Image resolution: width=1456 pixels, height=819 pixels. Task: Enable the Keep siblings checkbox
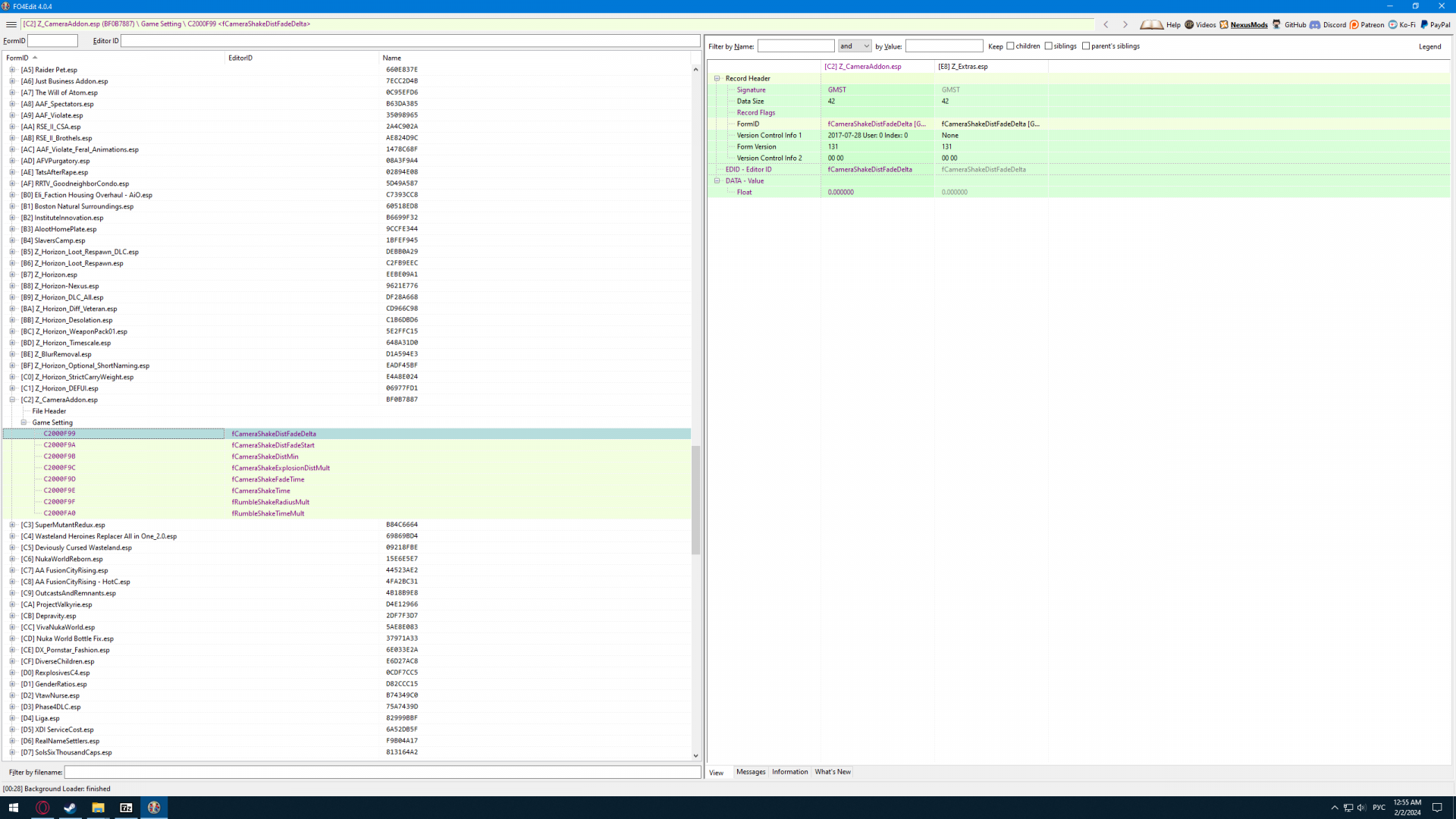pyautogui.click(x=1048, y=46)
